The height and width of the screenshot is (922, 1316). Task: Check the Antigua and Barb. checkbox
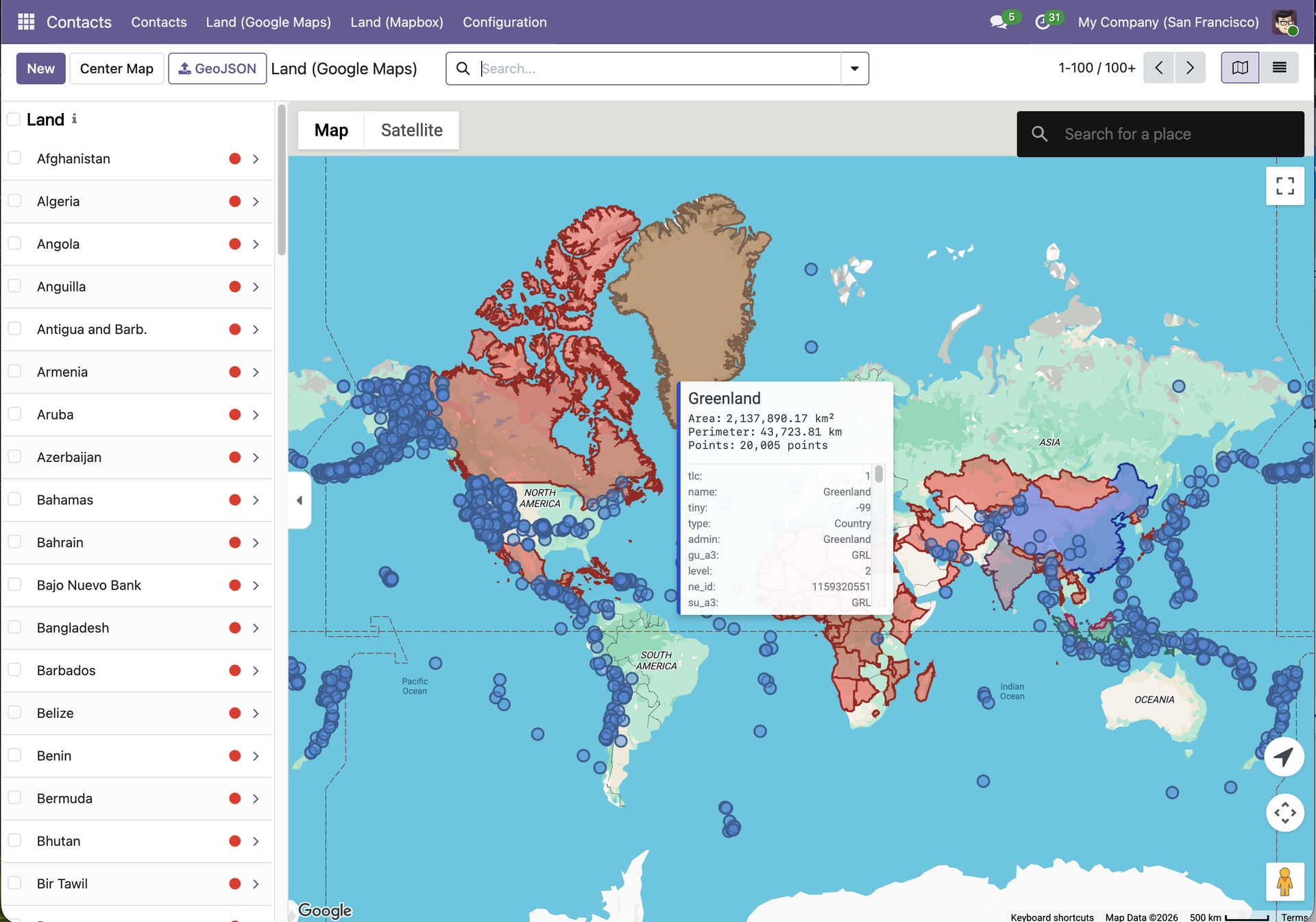click(14, 329)
